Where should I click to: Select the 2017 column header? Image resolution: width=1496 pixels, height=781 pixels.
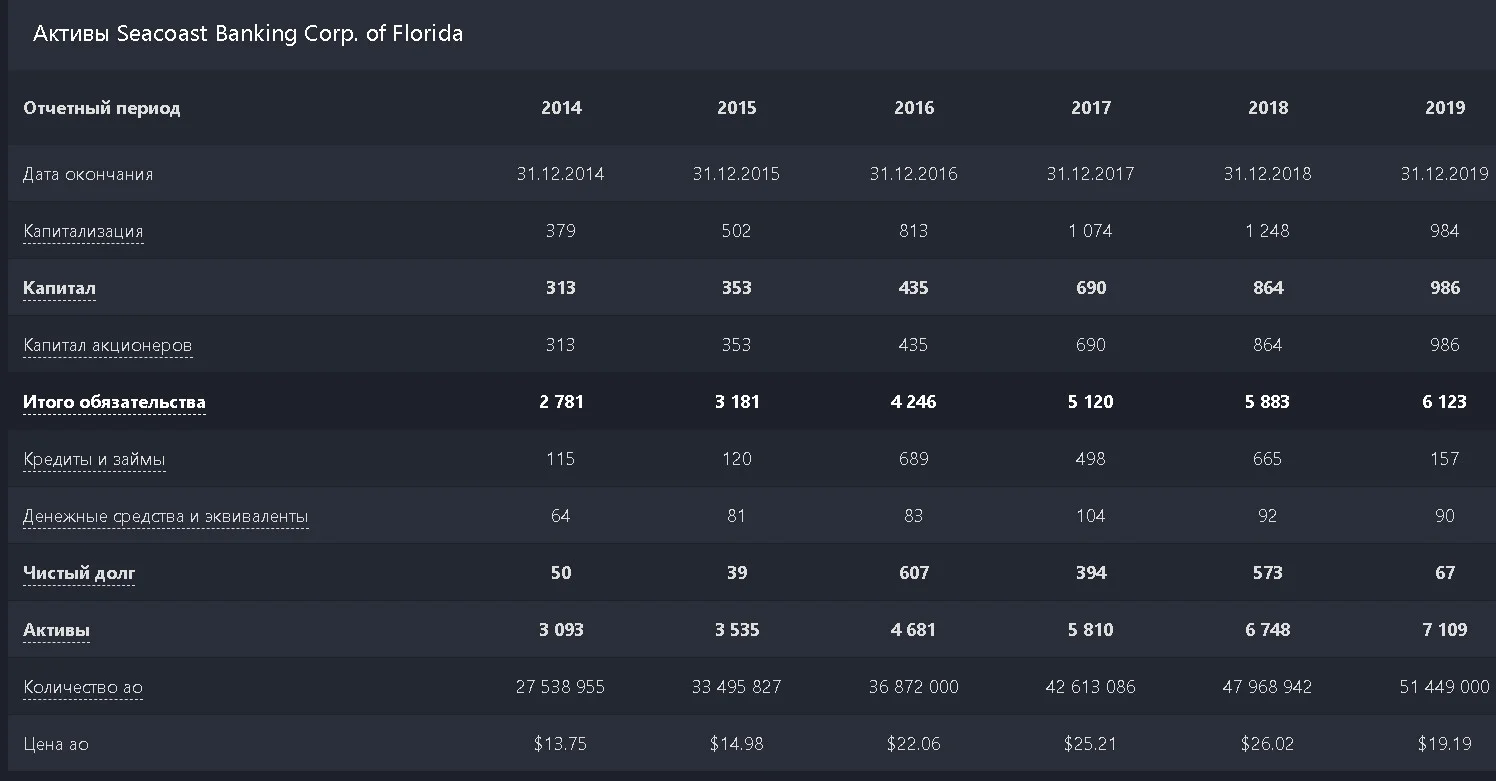click(1091, 108)
